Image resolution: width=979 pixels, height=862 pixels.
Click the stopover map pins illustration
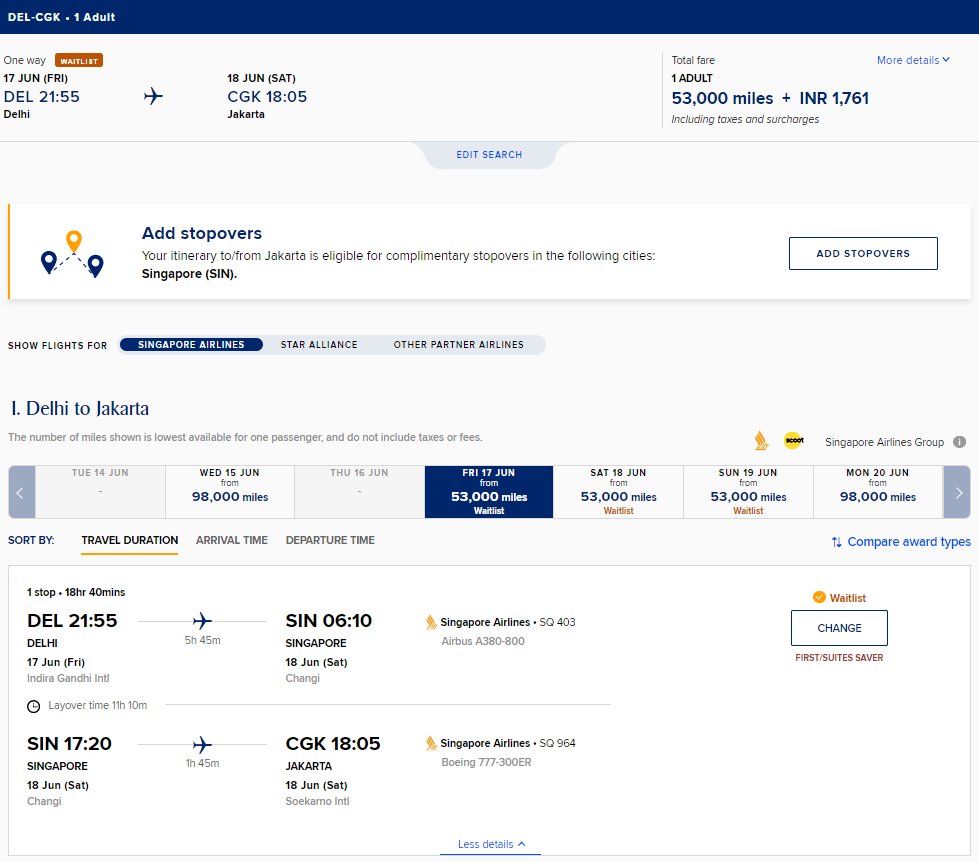click(72, 253)
